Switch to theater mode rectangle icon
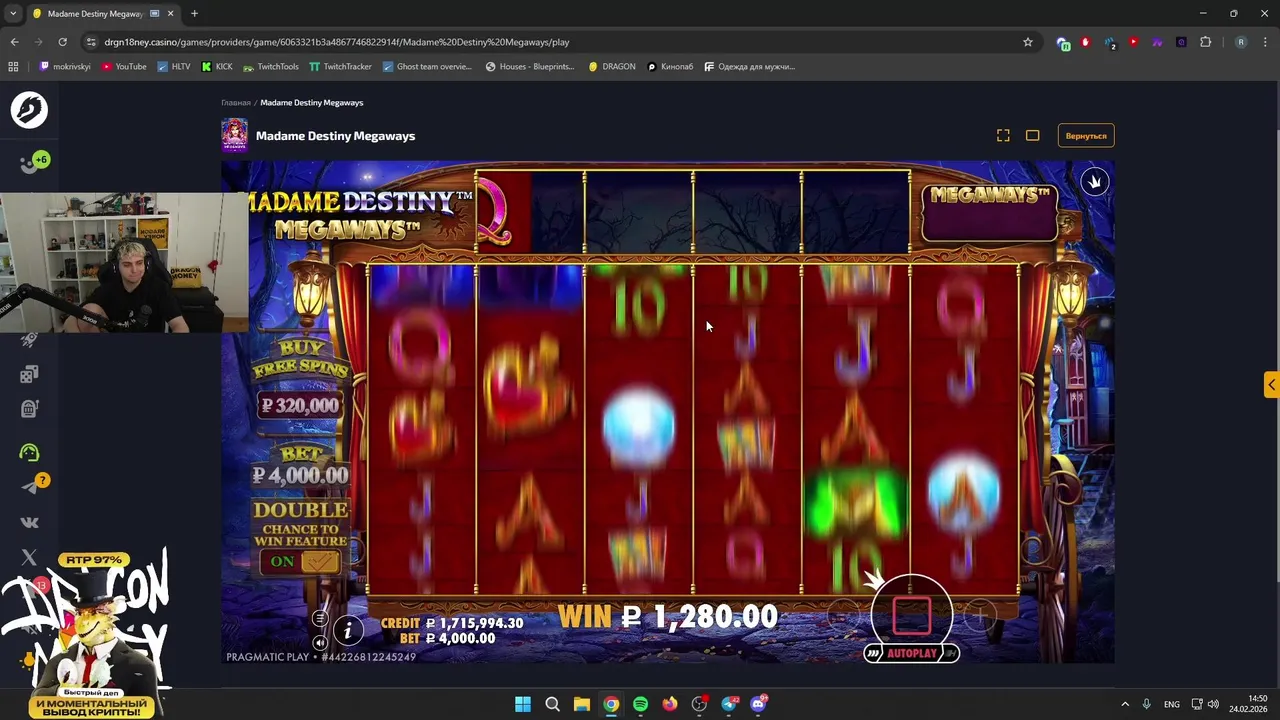Viewport: 1280px width, 720px height. click(1033, 136)
